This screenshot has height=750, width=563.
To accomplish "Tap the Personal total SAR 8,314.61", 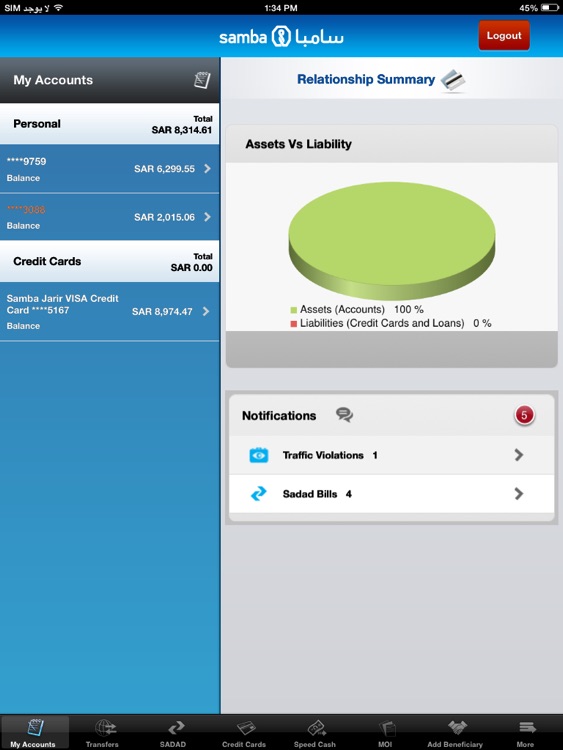I will click(x=182, y=130).
